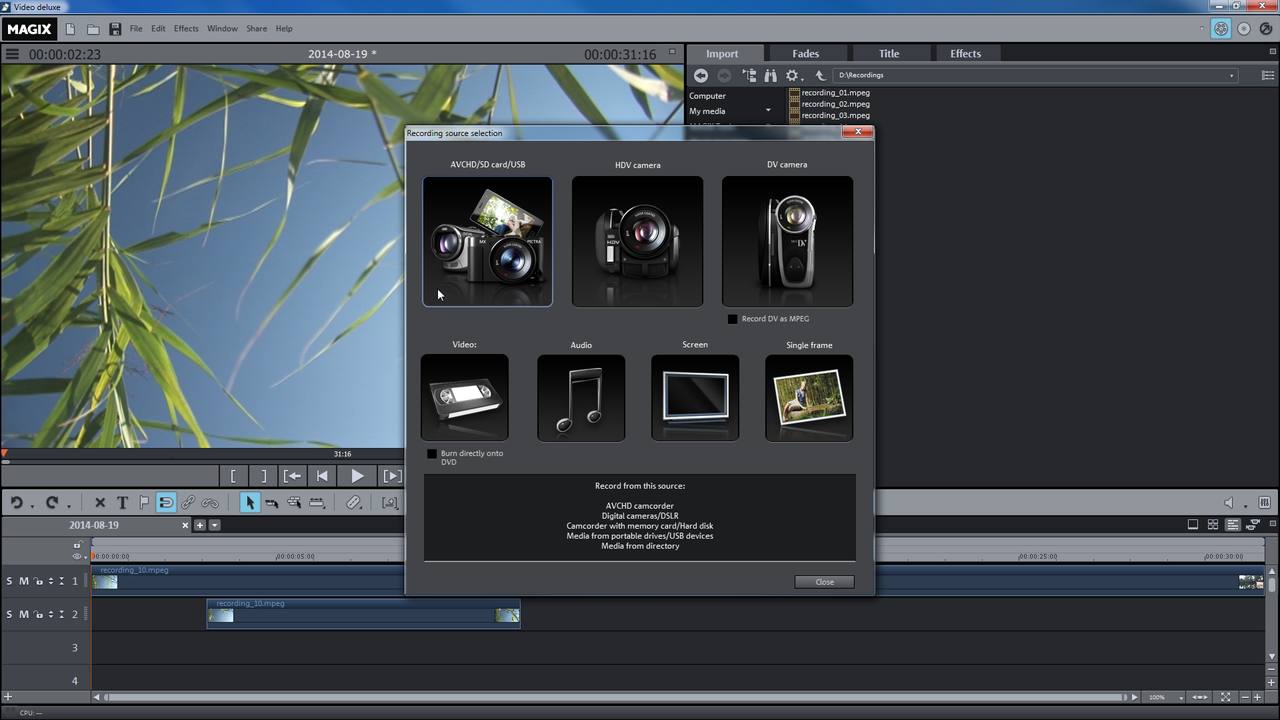
Task: Open the My media dropdown
Action: coord(768,110)
